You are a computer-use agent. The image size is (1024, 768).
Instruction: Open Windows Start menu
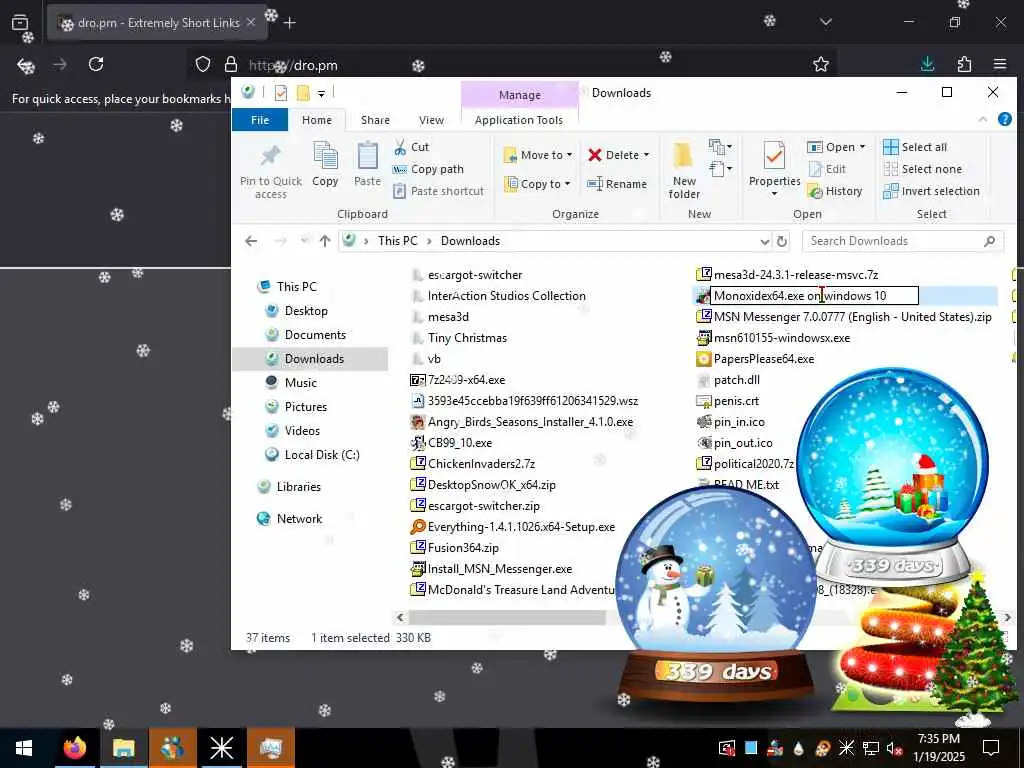[24, 748]
